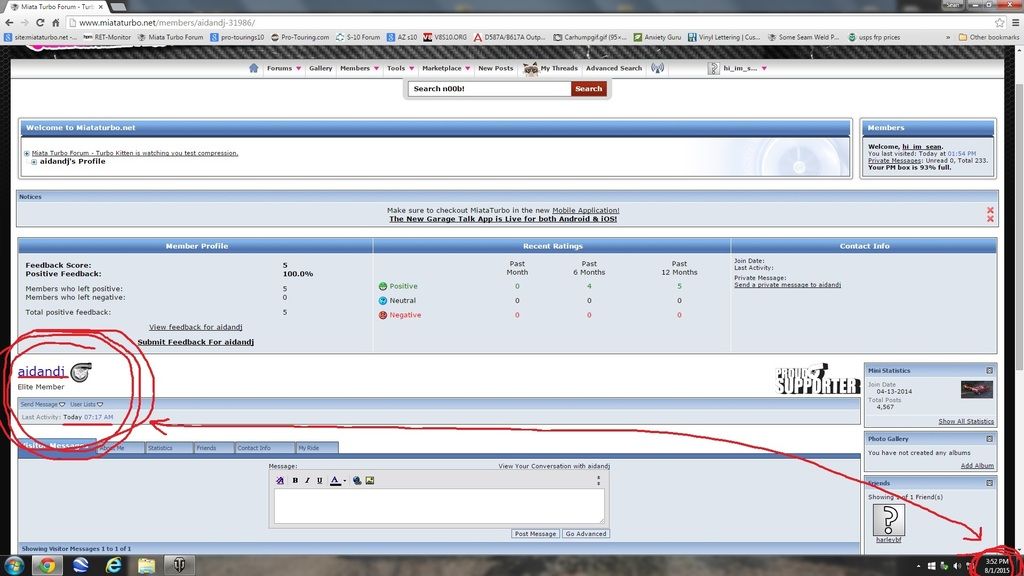Click the grumpy cat My Threads icon

[x=531, y=69]
